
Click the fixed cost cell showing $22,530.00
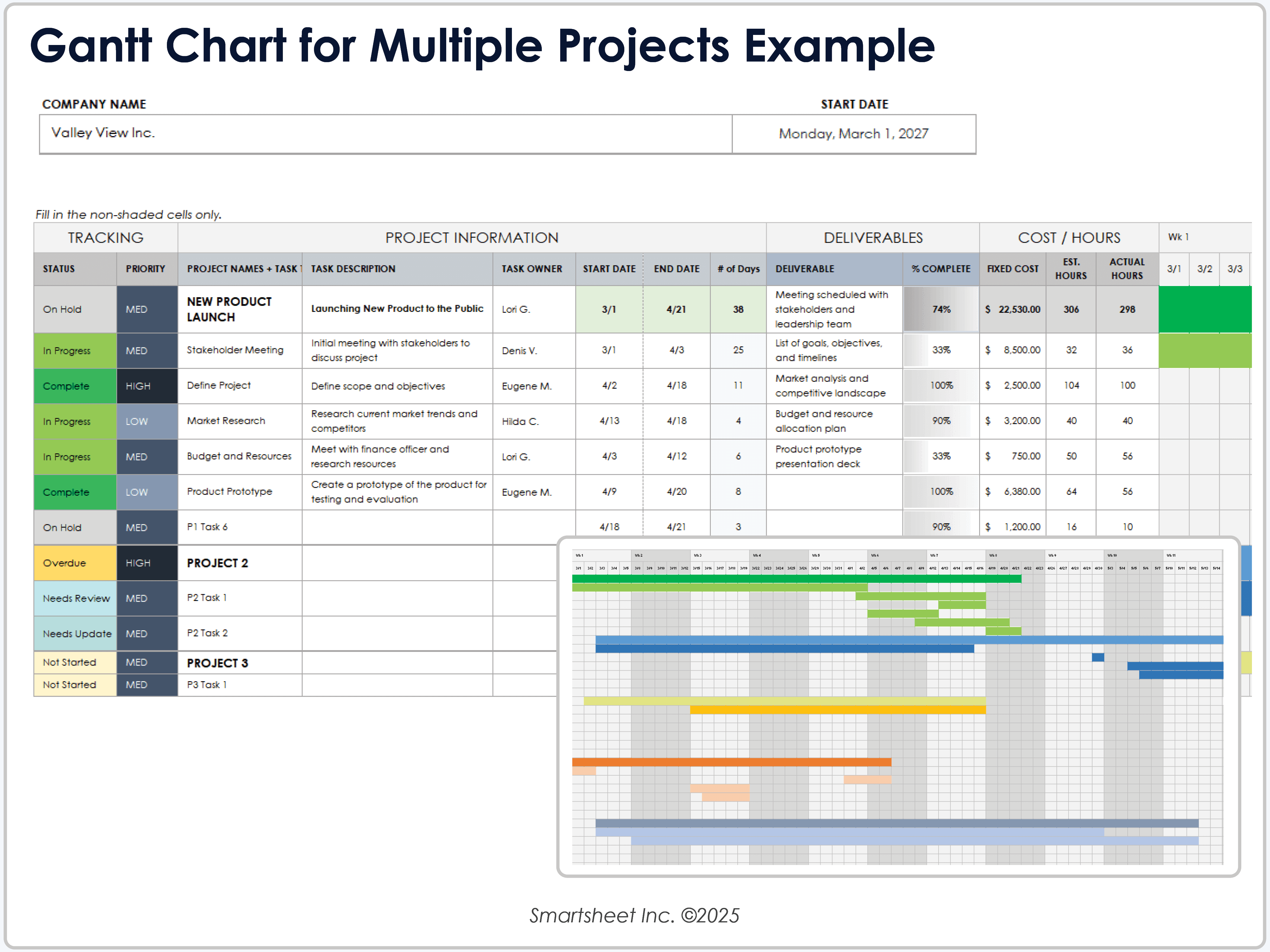[1013, 309]
